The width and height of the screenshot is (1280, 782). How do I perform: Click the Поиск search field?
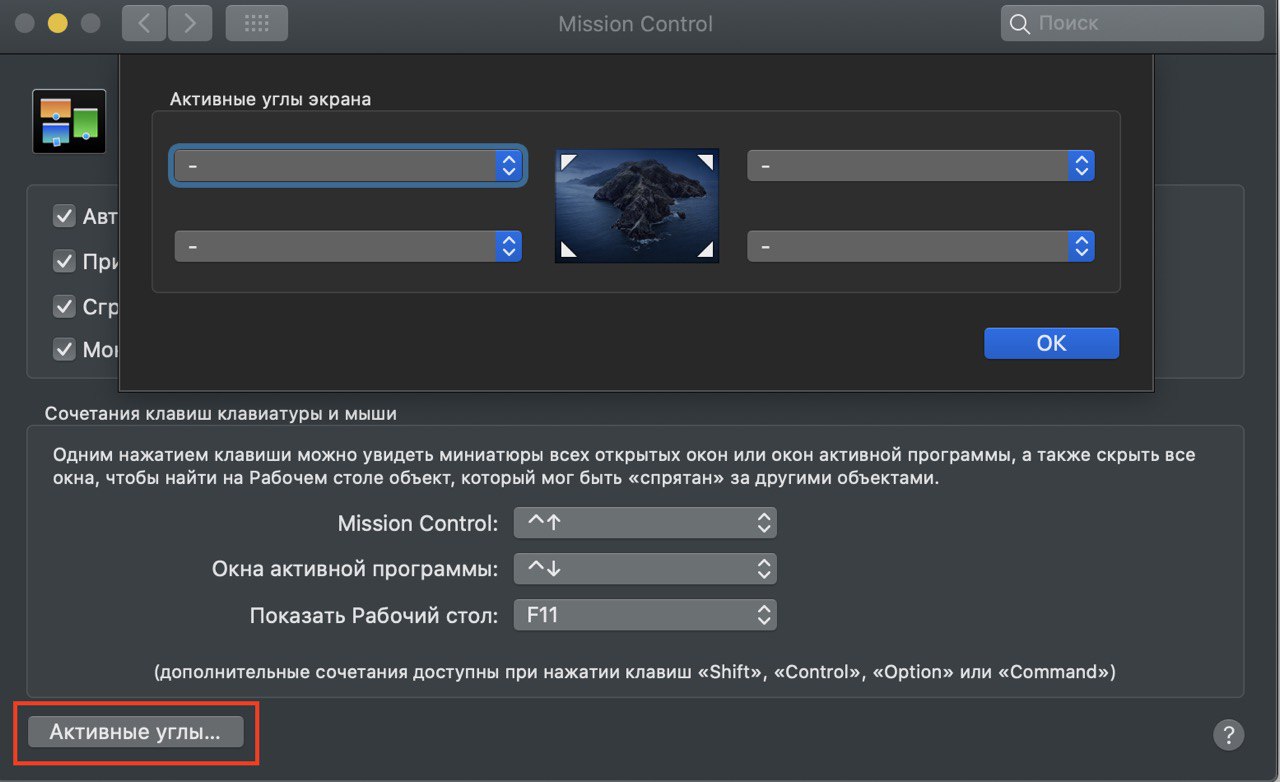point(1132,23)
